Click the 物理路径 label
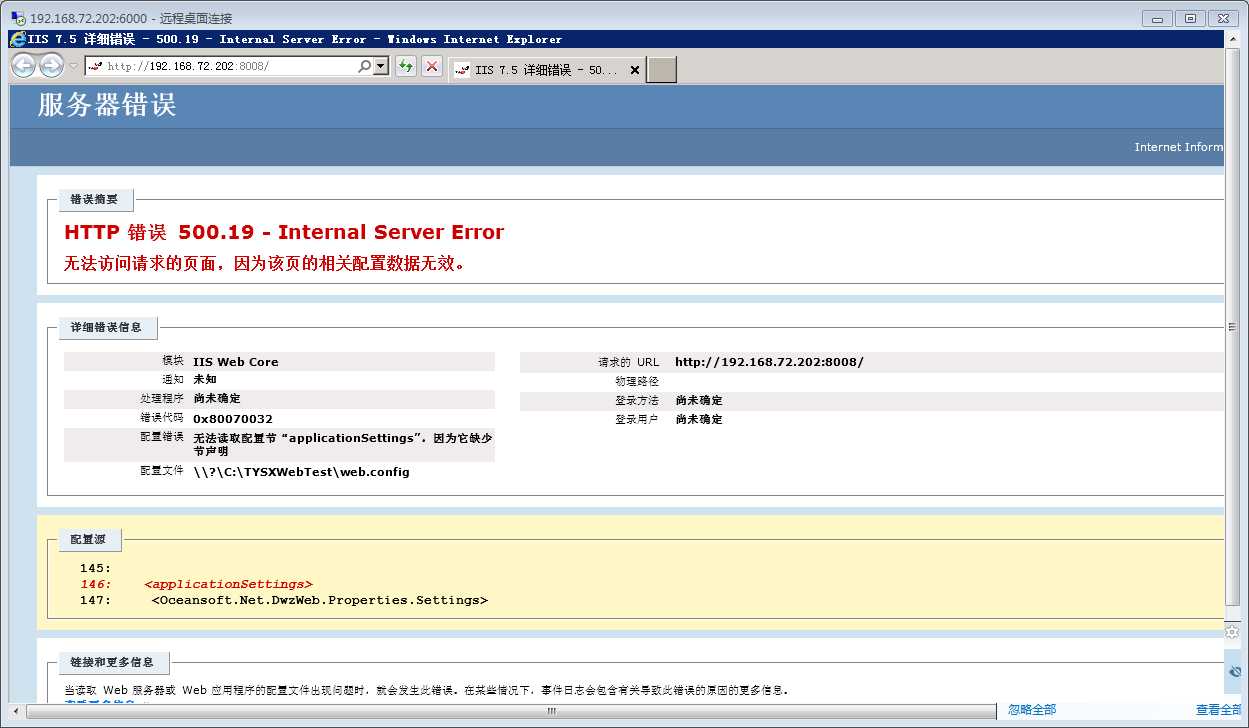 click(x=637, y=381)
